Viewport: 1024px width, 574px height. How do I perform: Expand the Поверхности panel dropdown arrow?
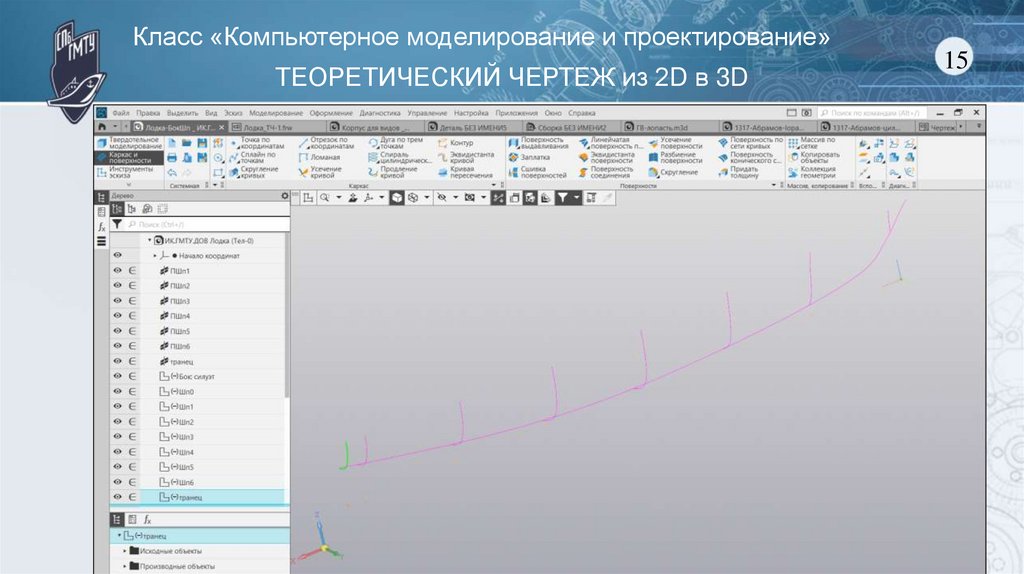[774, 185]
